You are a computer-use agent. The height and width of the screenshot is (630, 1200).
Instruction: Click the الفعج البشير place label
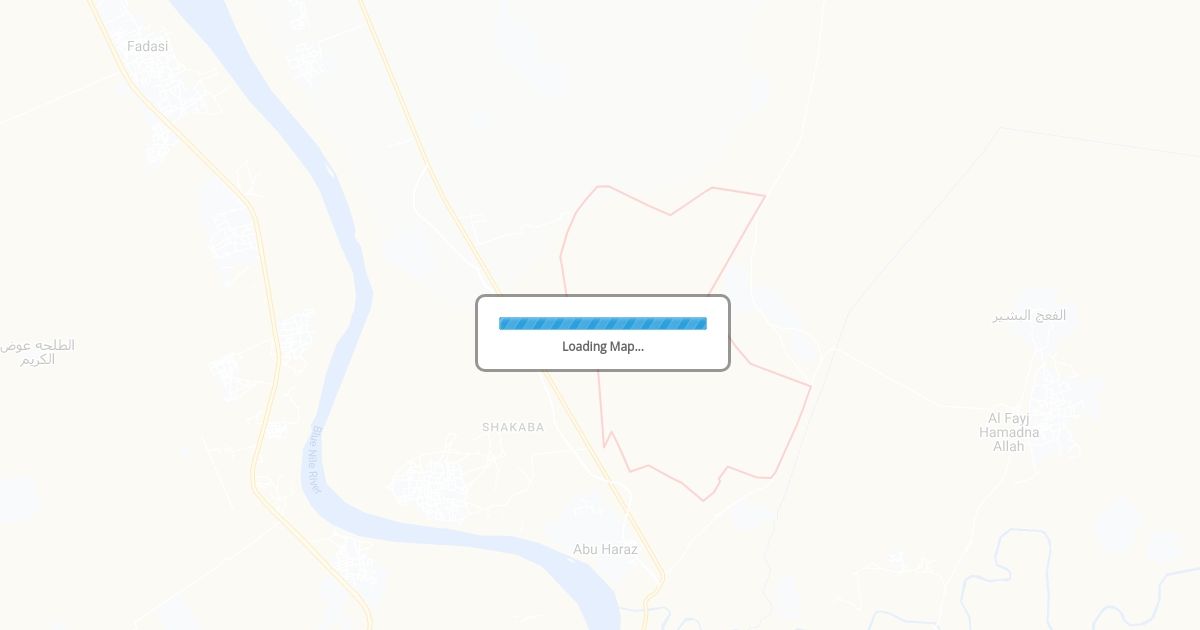point(1029,315)
